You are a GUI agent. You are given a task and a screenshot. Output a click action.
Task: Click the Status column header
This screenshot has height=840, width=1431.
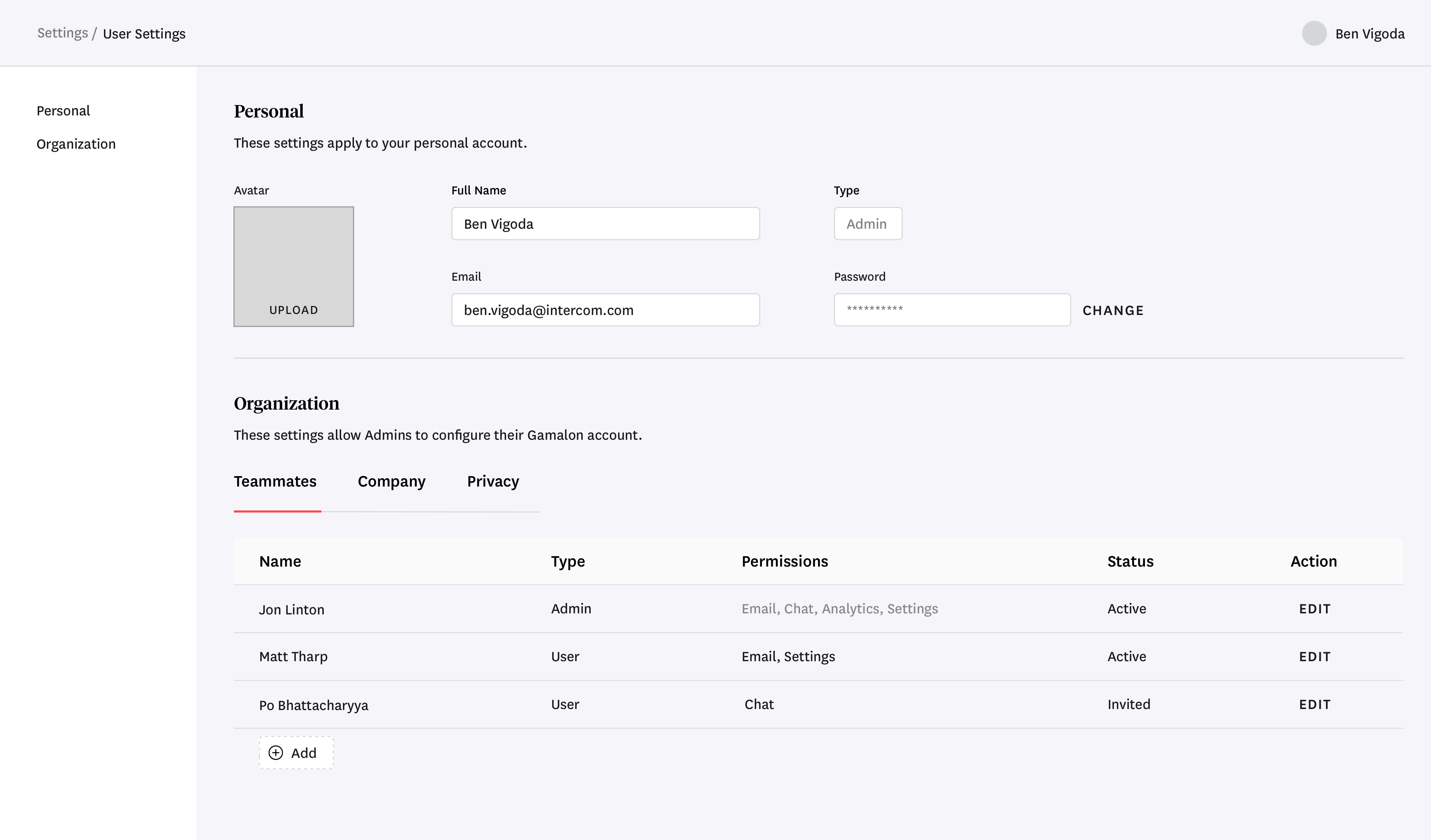coord(1130,561)
